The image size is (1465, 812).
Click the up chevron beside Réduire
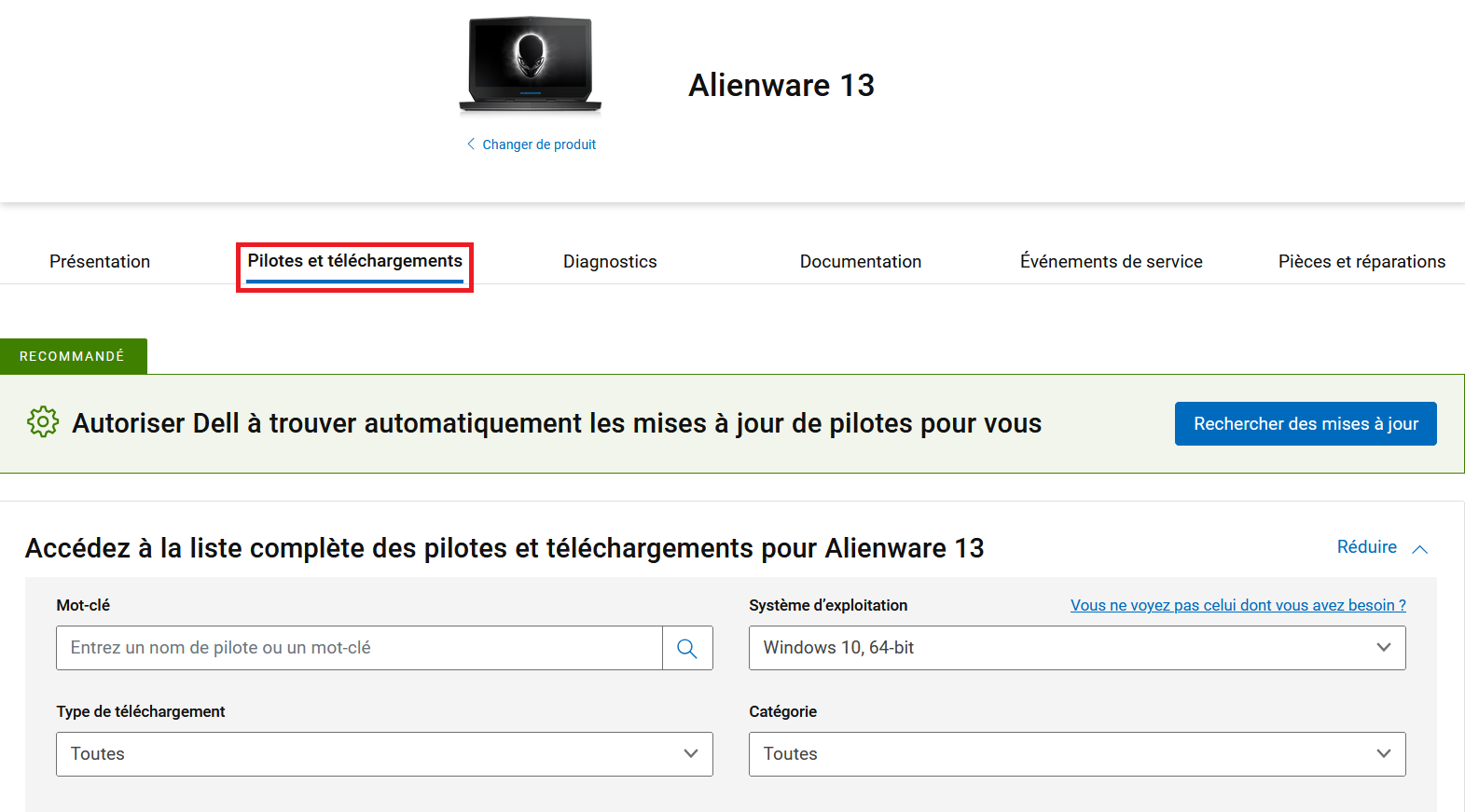tap(1419, 549)
